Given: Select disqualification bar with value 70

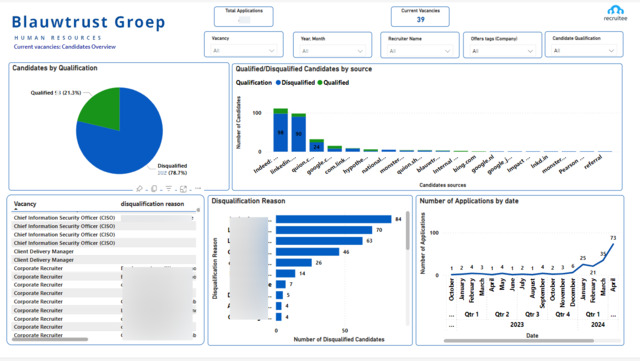Looking at the screenshot, I should tap(324, 230).
